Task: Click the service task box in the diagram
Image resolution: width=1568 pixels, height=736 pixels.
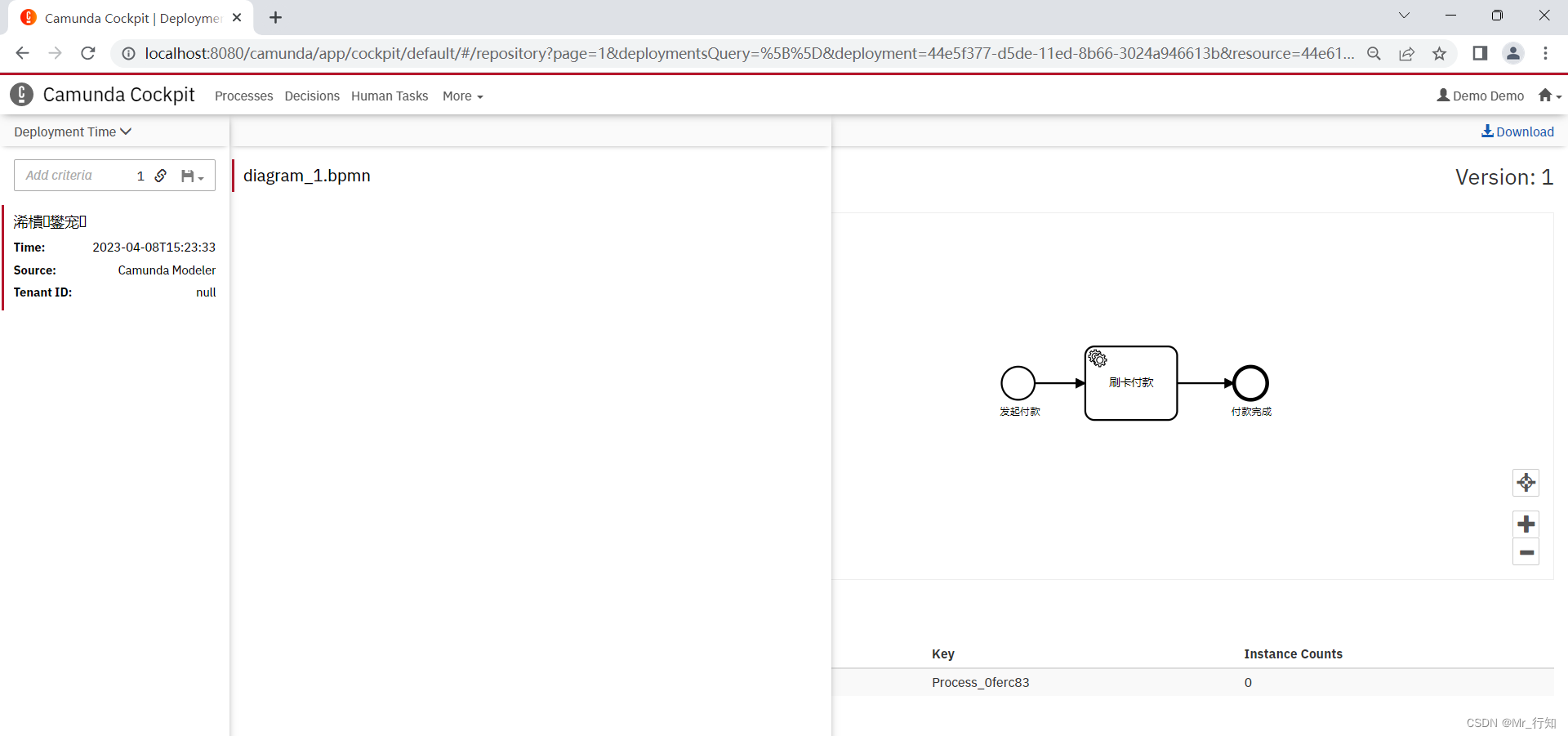Action: [x=1131, y=383]
